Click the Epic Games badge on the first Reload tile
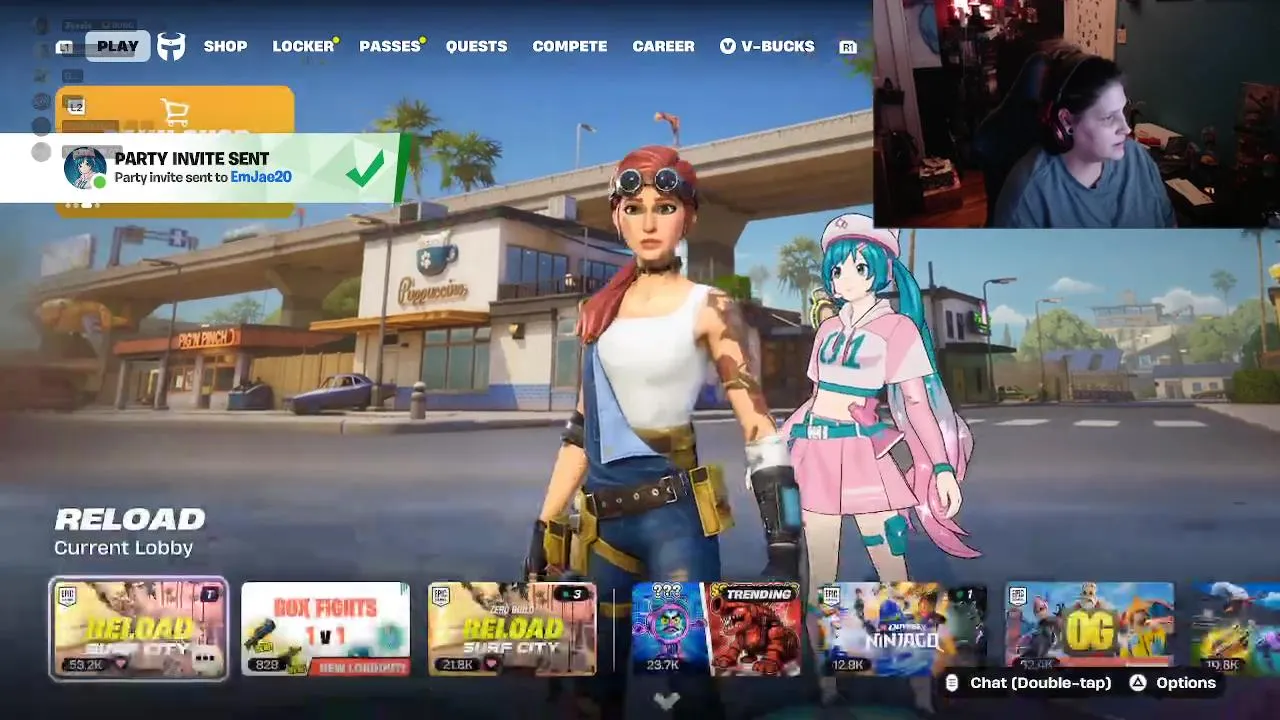Screen dimensions: 1280x720 click(67, 597)
